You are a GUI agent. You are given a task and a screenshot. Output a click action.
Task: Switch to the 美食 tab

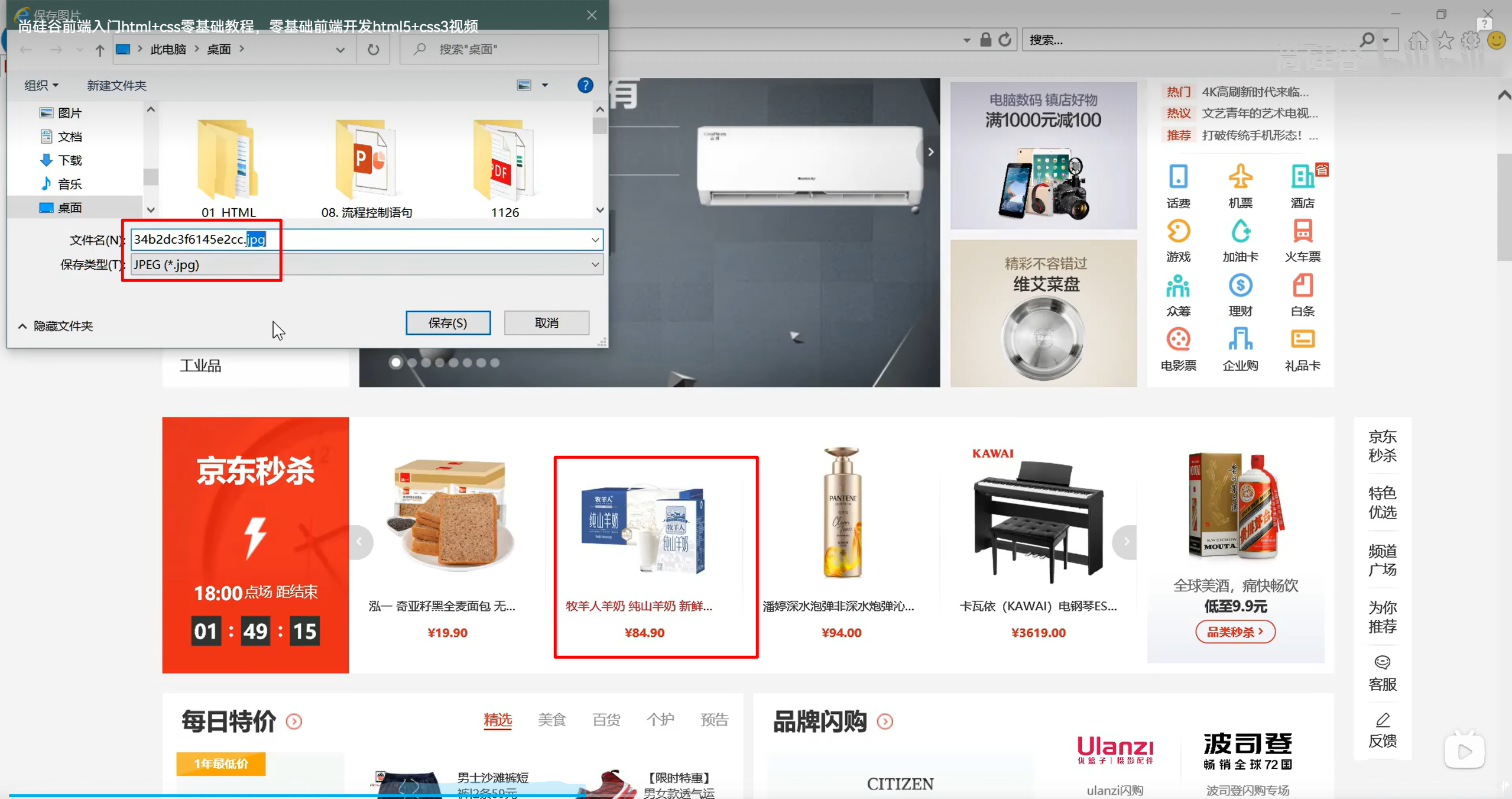(551, 720)
